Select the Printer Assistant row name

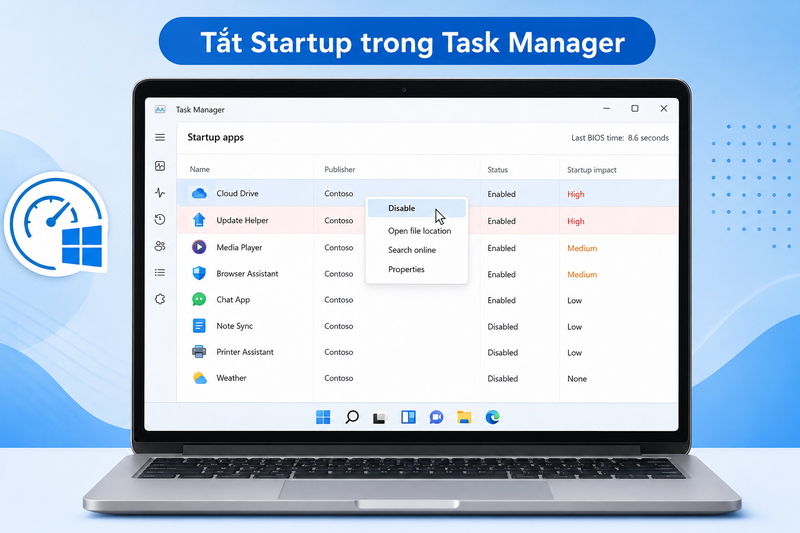tap(245, 352)
